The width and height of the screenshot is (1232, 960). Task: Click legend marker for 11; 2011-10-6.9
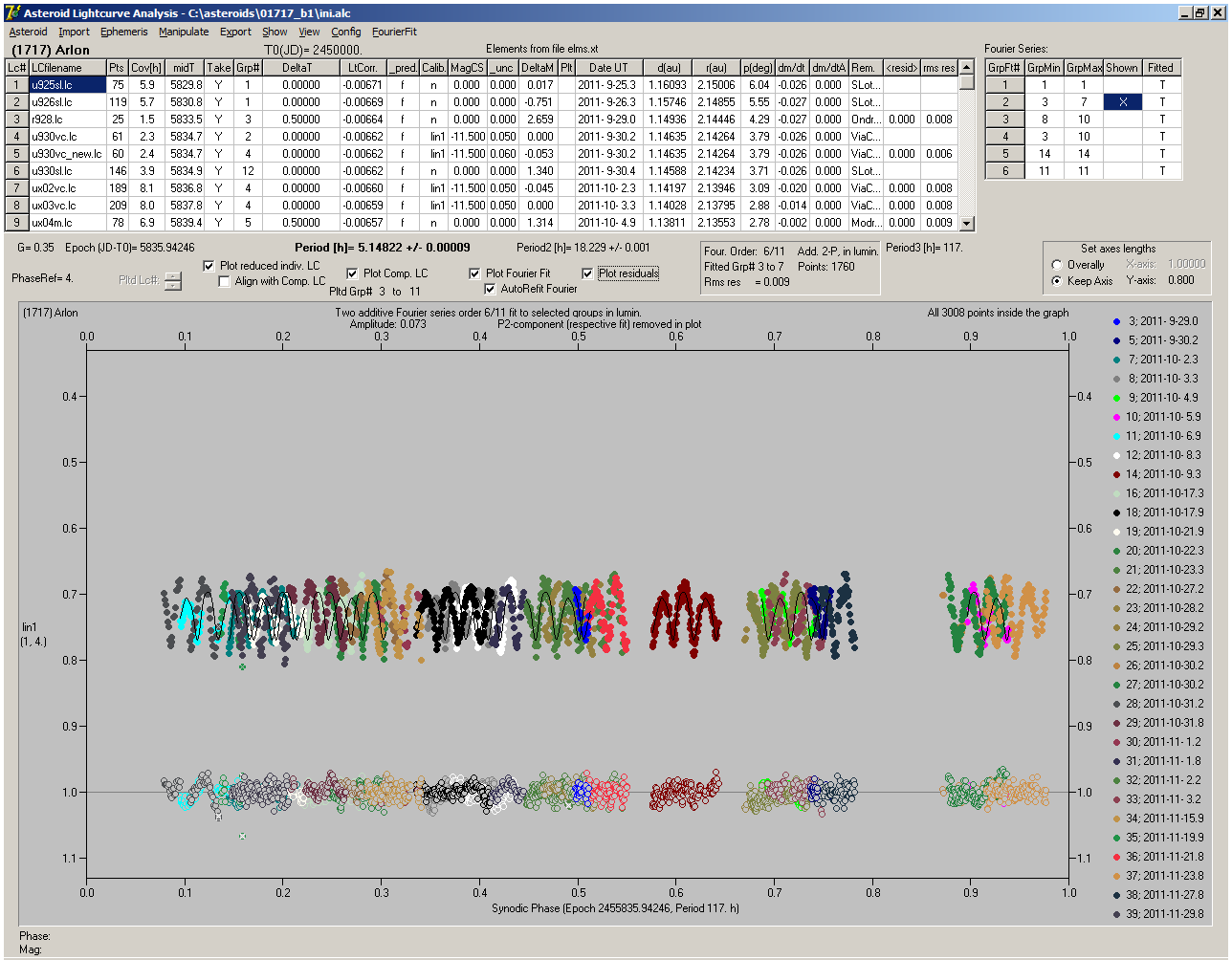[1117, 436]
